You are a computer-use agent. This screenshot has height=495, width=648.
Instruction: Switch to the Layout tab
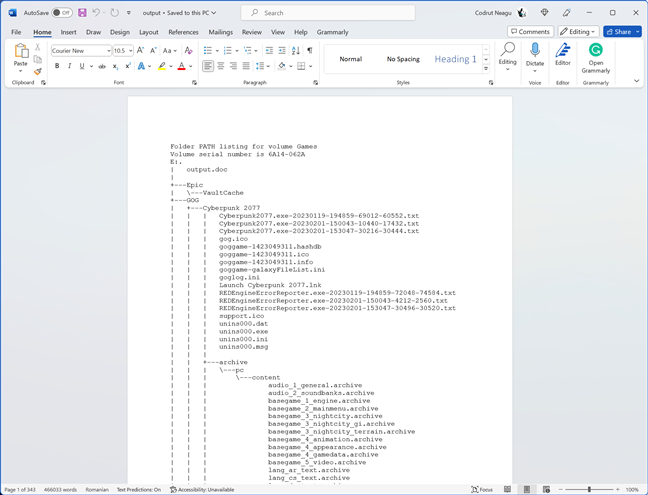[x=149, y=32]
